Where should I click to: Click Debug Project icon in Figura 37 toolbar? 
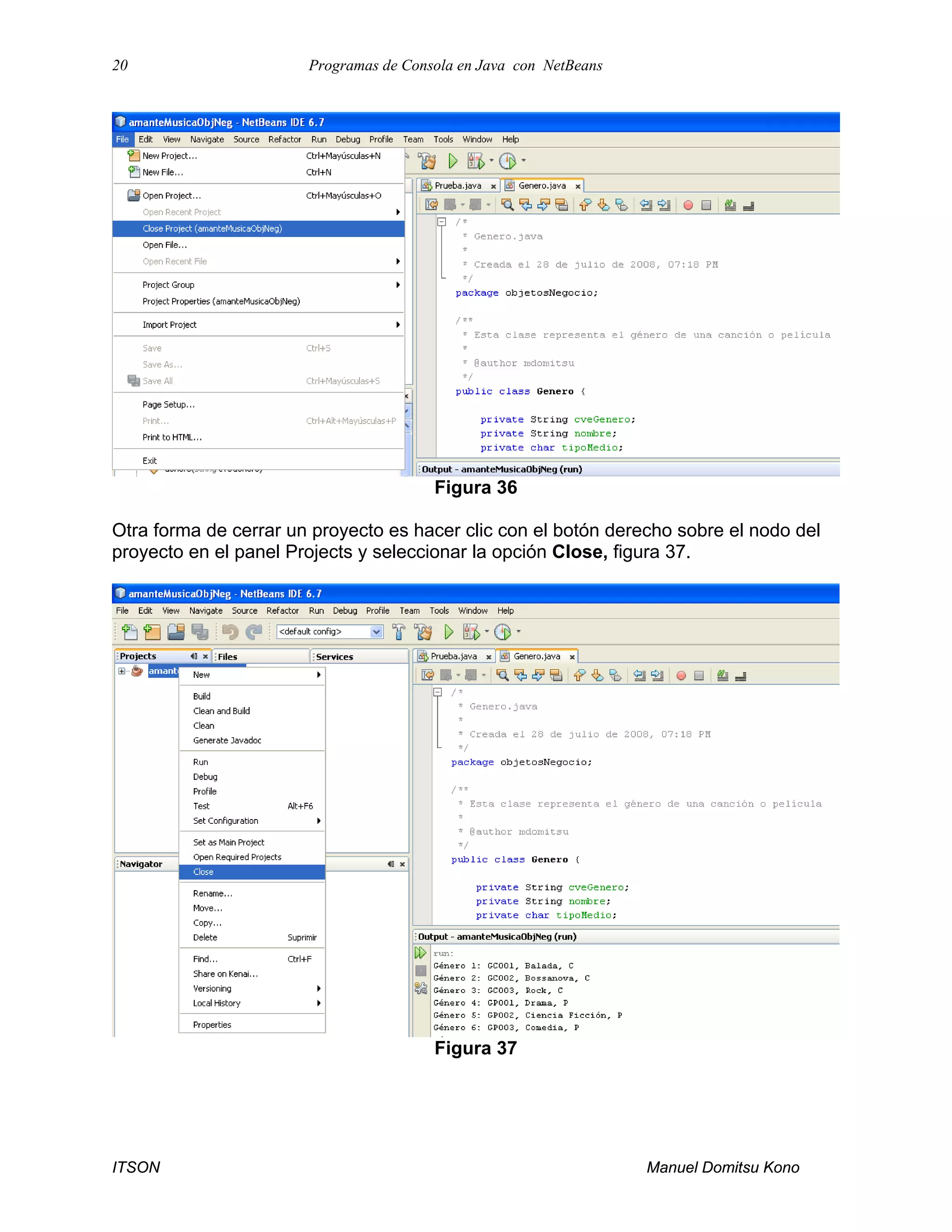(x=471, y=632)
